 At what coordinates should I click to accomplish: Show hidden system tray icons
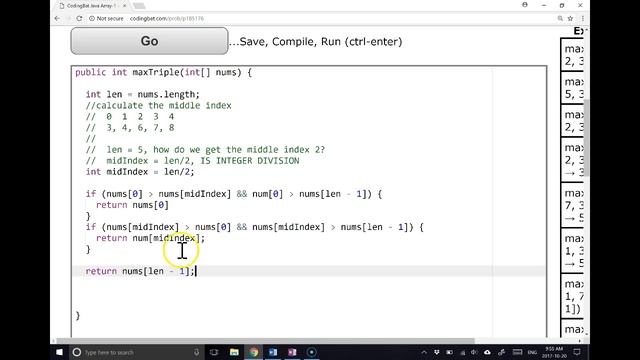click(x=424, y=352)
